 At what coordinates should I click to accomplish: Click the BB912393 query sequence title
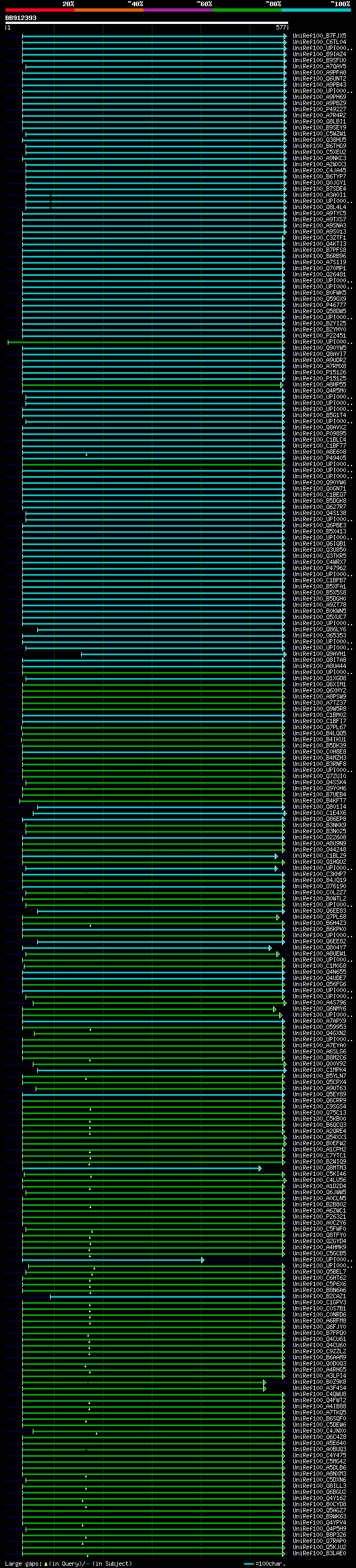click(21, 18)
